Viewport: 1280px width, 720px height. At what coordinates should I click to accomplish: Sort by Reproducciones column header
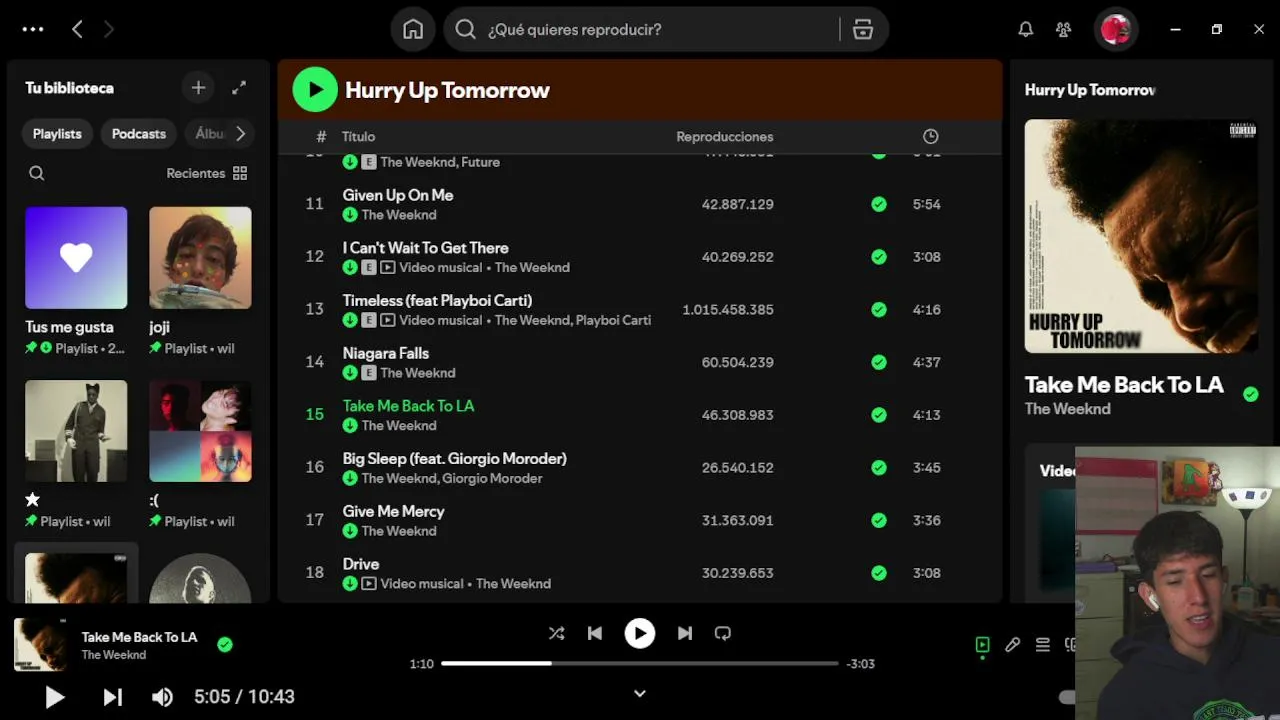(x=725, y=137)
